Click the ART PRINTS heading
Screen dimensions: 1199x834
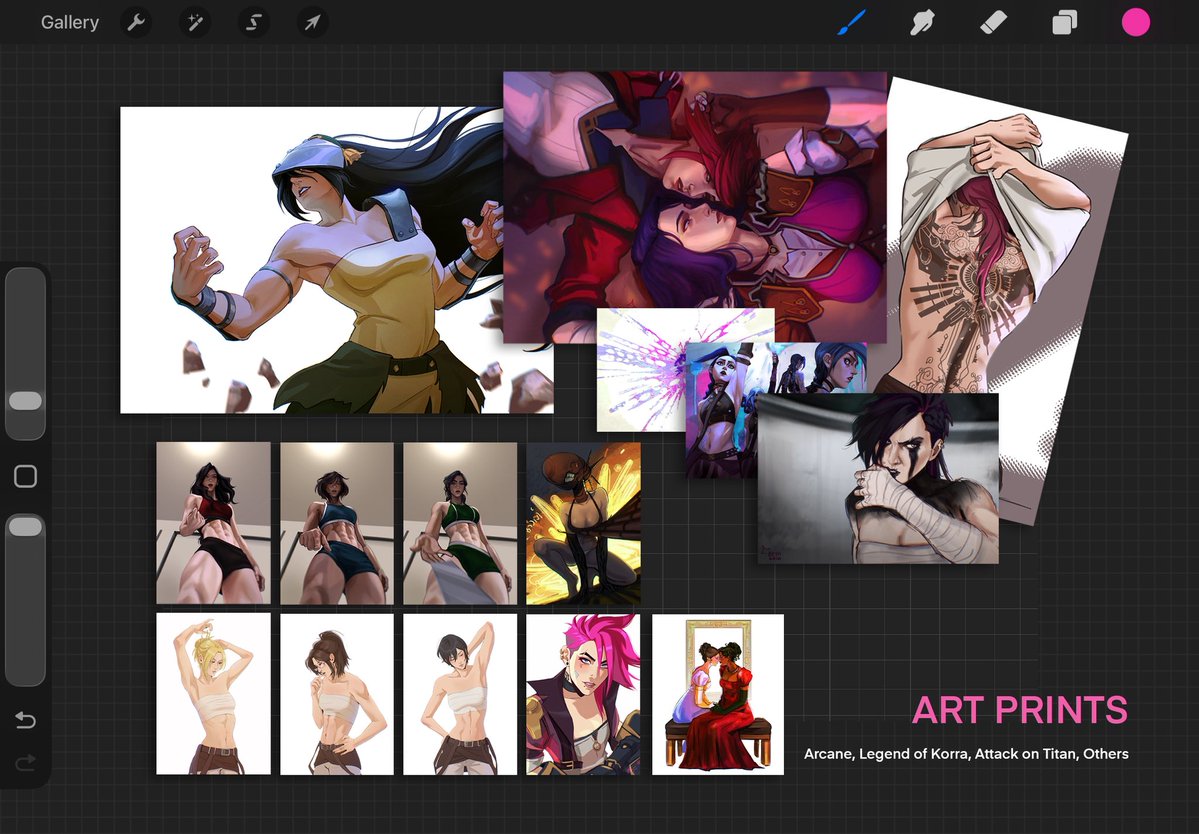click(x=1019, y=710)
